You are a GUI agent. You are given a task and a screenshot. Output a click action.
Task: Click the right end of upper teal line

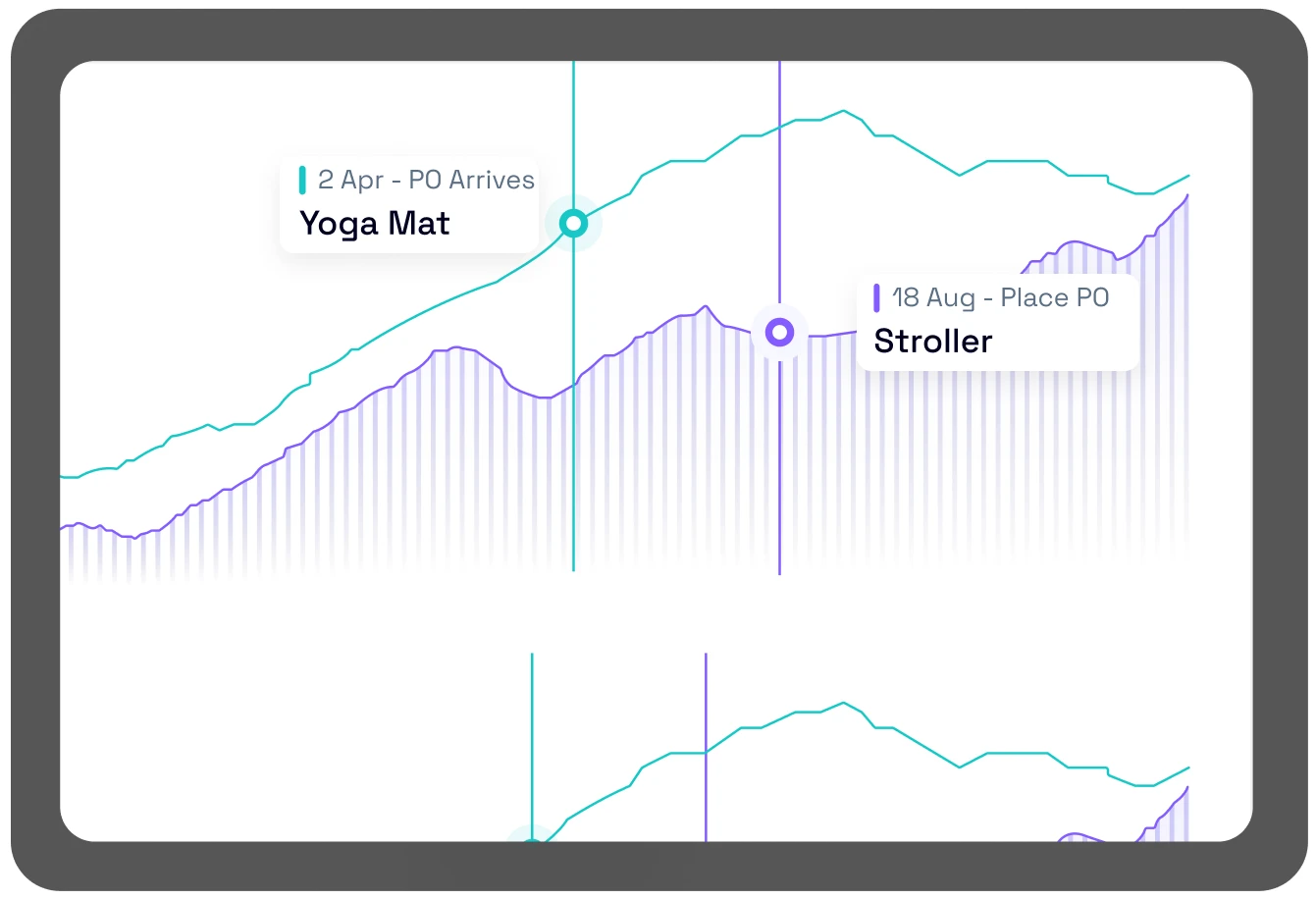(1188, 177)
